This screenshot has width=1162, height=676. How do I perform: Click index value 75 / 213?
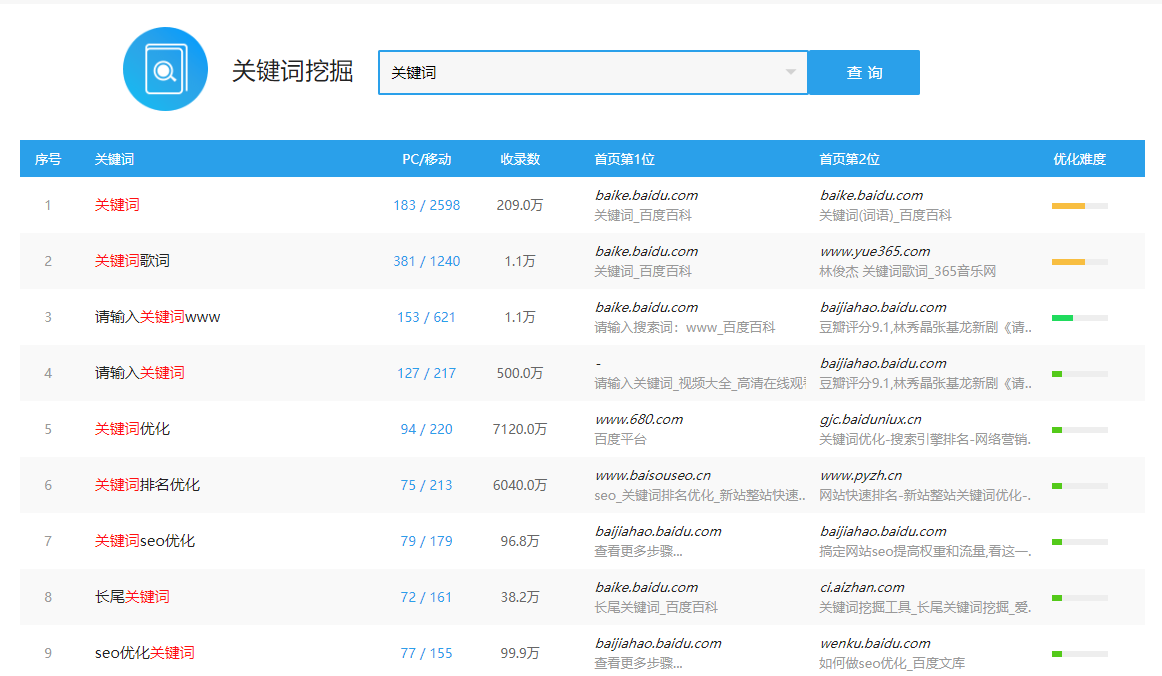(426, 485)
